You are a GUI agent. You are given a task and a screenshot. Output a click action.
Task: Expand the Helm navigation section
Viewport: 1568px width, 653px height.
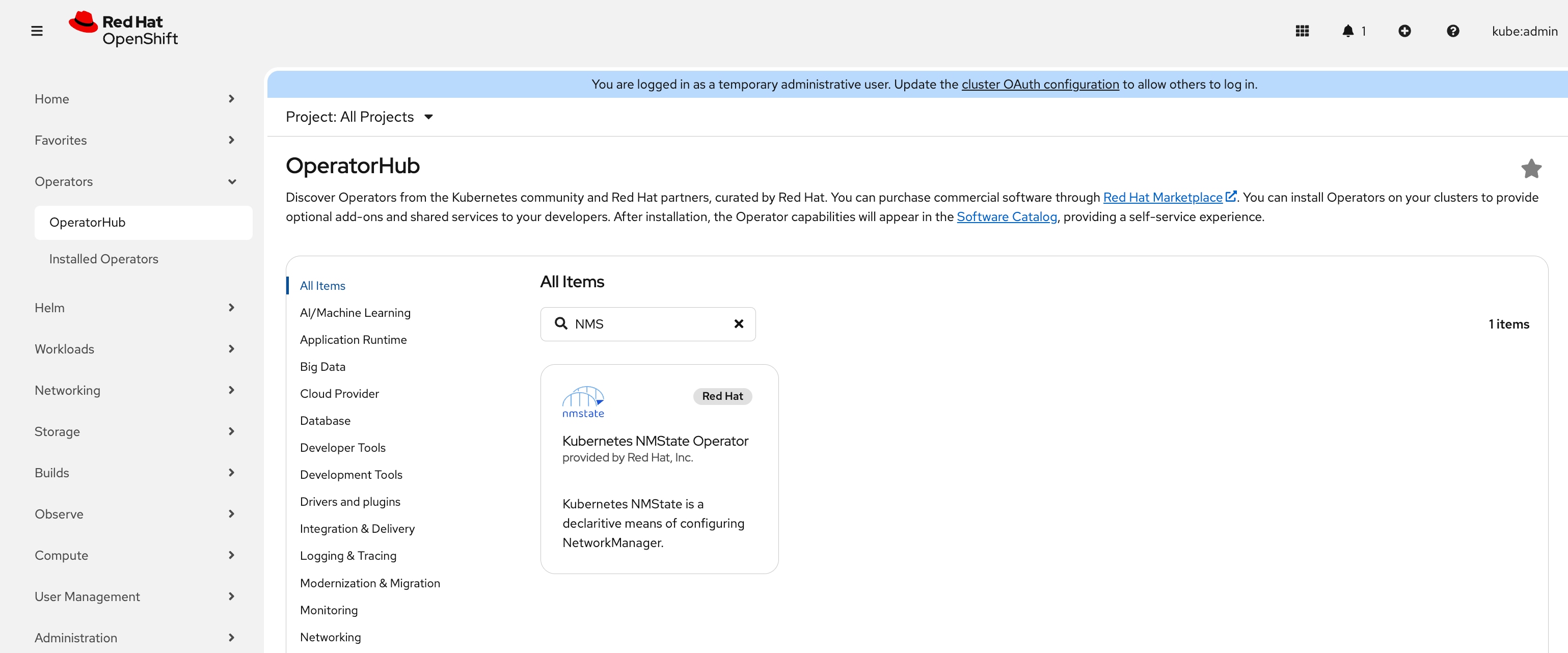[134, 308]
